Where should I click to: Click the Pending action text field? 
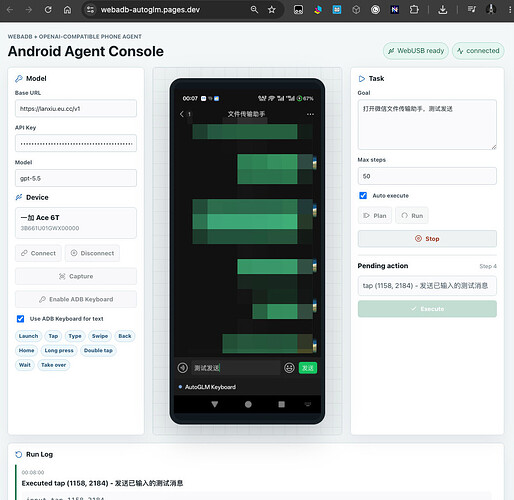point(427,286)
